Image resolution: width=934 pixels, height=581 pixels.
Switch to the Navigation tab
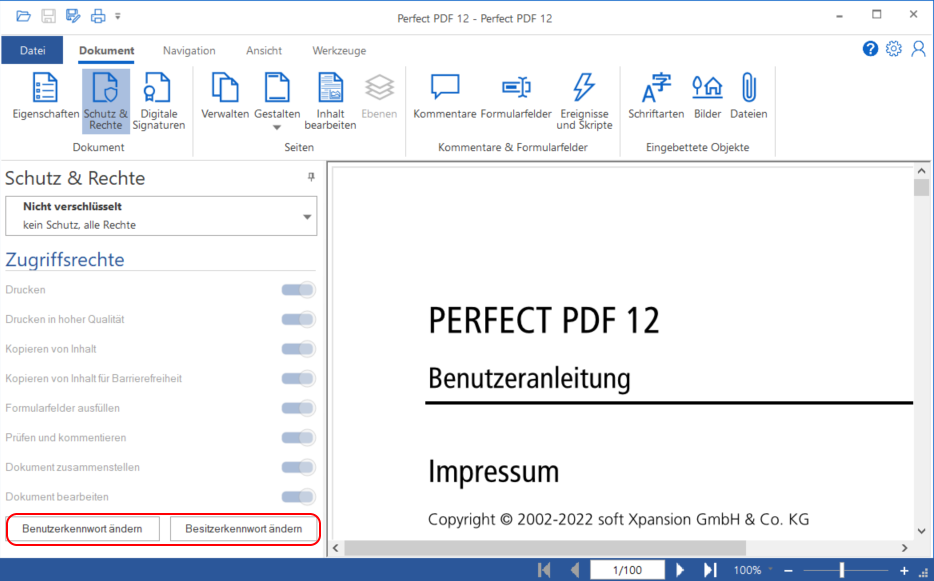pos(189,50)
